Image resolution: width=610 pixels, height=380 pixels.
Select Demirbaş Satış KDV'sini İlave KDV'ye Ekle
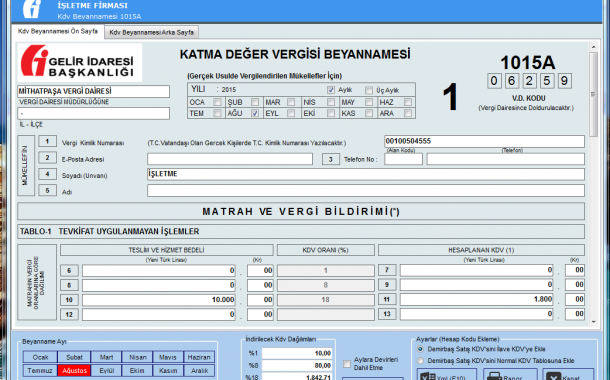tap(420, 349)
